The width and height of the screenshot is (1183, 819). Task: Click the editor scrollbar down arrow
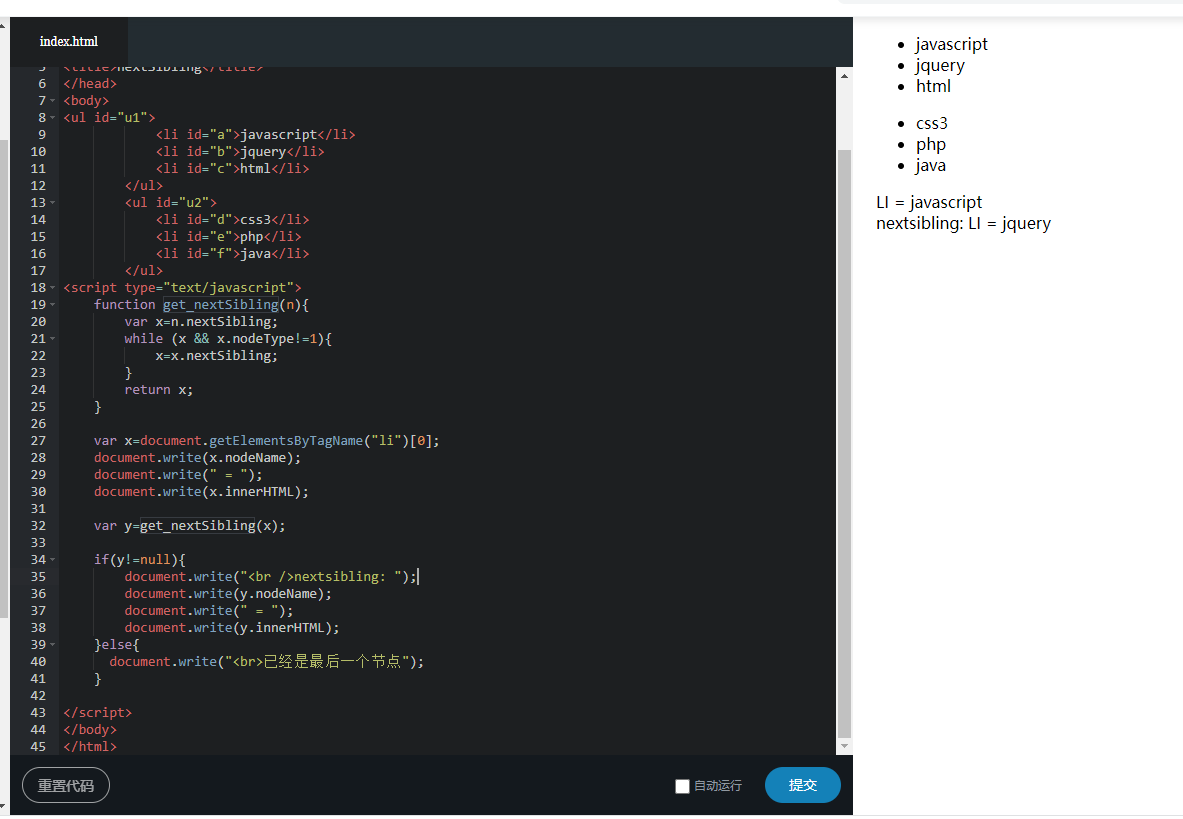pyautogui.click(x=844, y=746)
